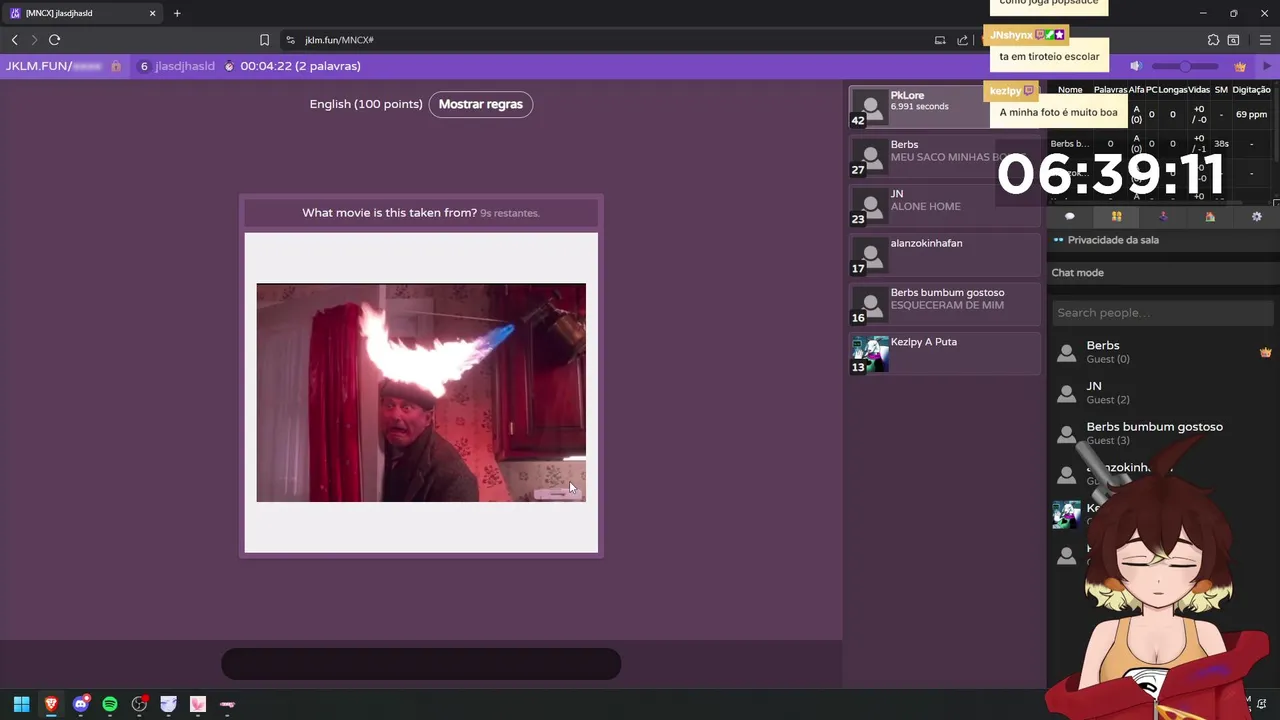The height and width of the screenshot is (720, 1280).
Task: Open the sidebar panel icon in browser toolbar
Action: click(1233, 40)
